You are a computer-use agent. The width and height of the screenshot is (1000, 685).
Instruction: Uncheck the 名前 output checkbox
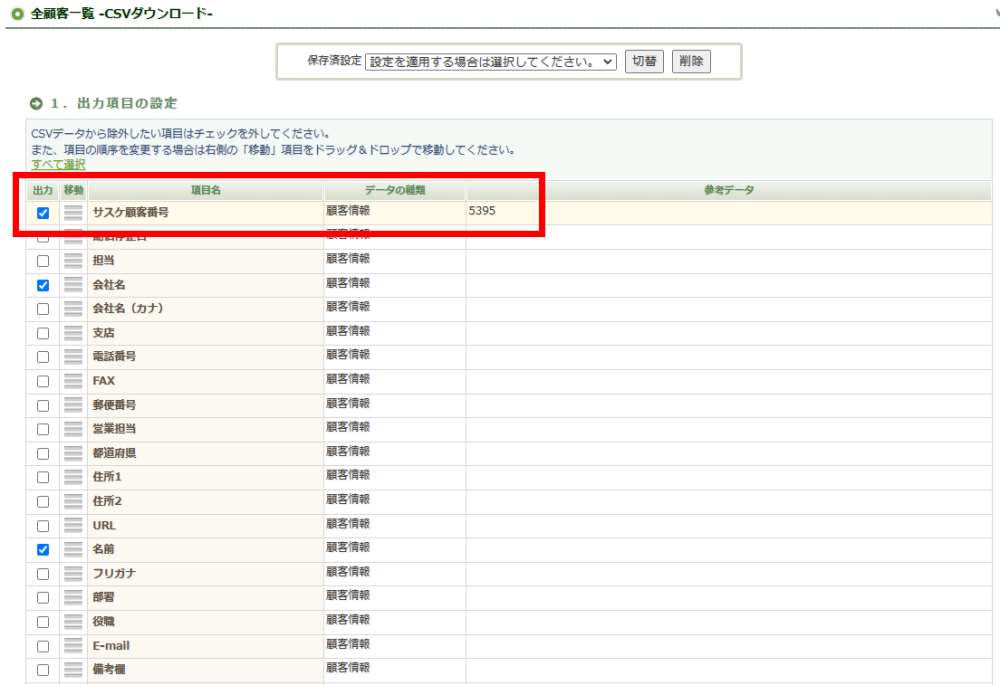43,549
